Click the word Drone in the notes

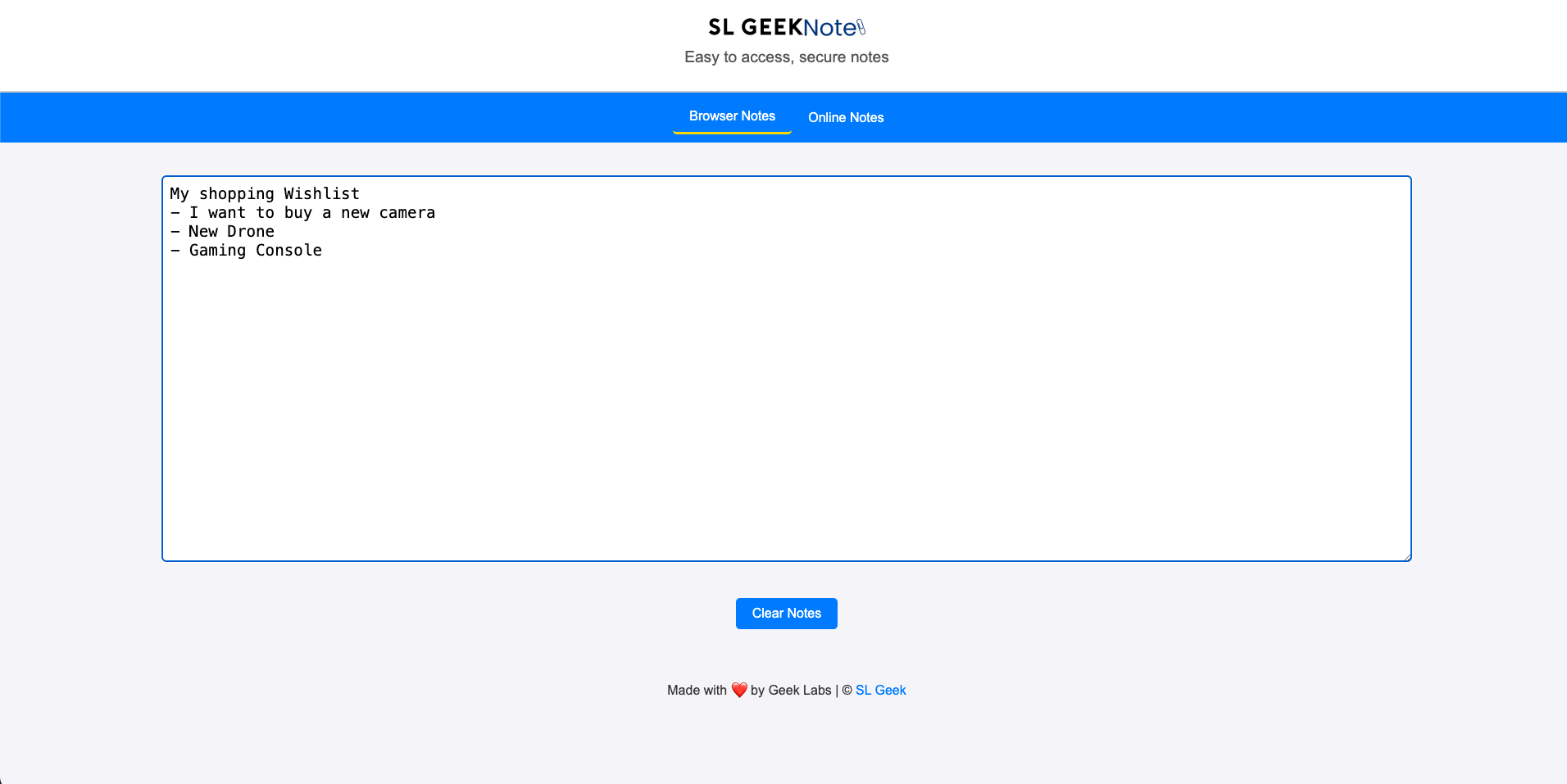pyautogui.click(x=250, y=232)
